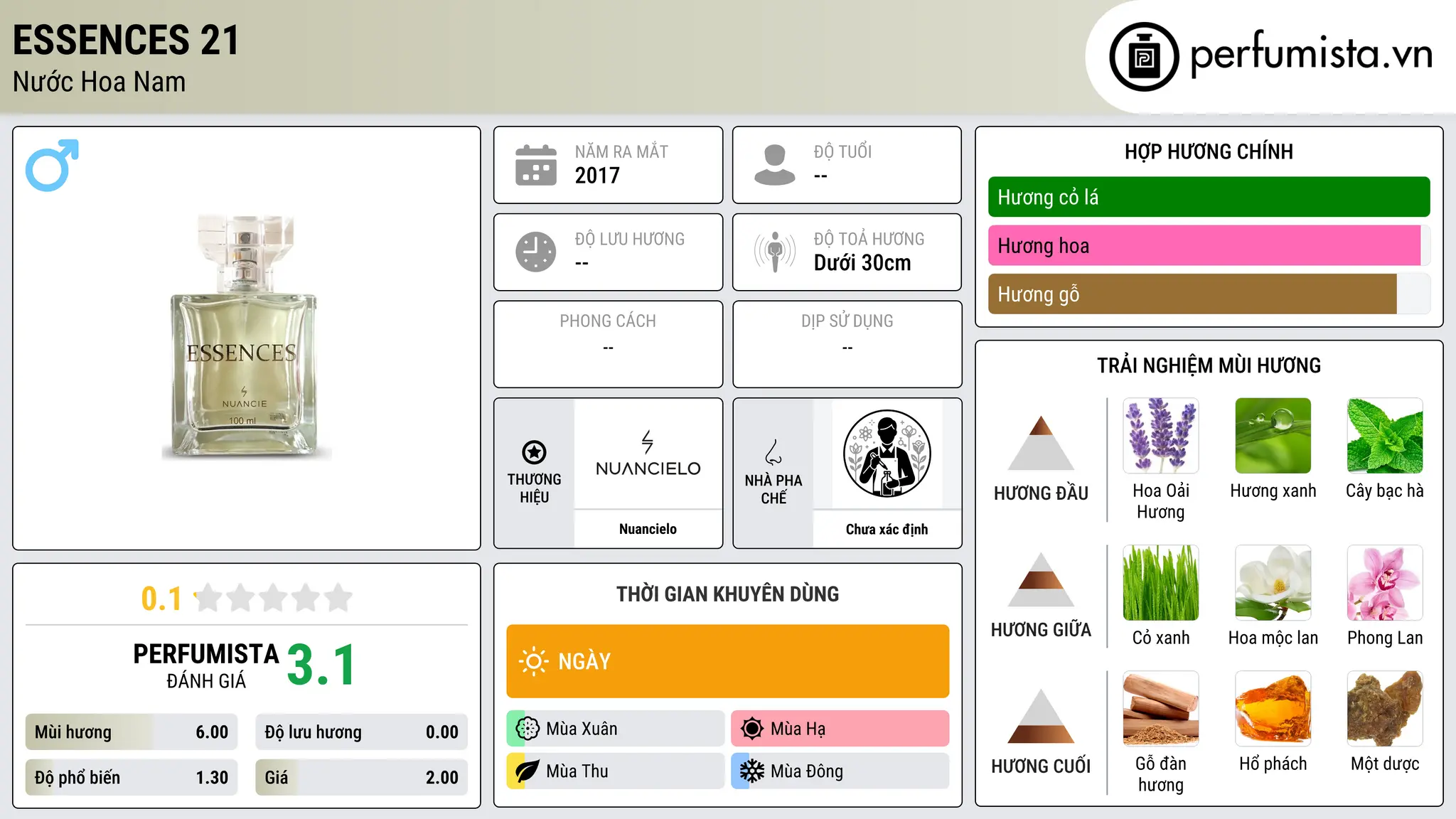Open the Hương xanh note thumbnail
This screenshot has height=819, width=1456.
pyautogui.click(x=1273, y=436)
